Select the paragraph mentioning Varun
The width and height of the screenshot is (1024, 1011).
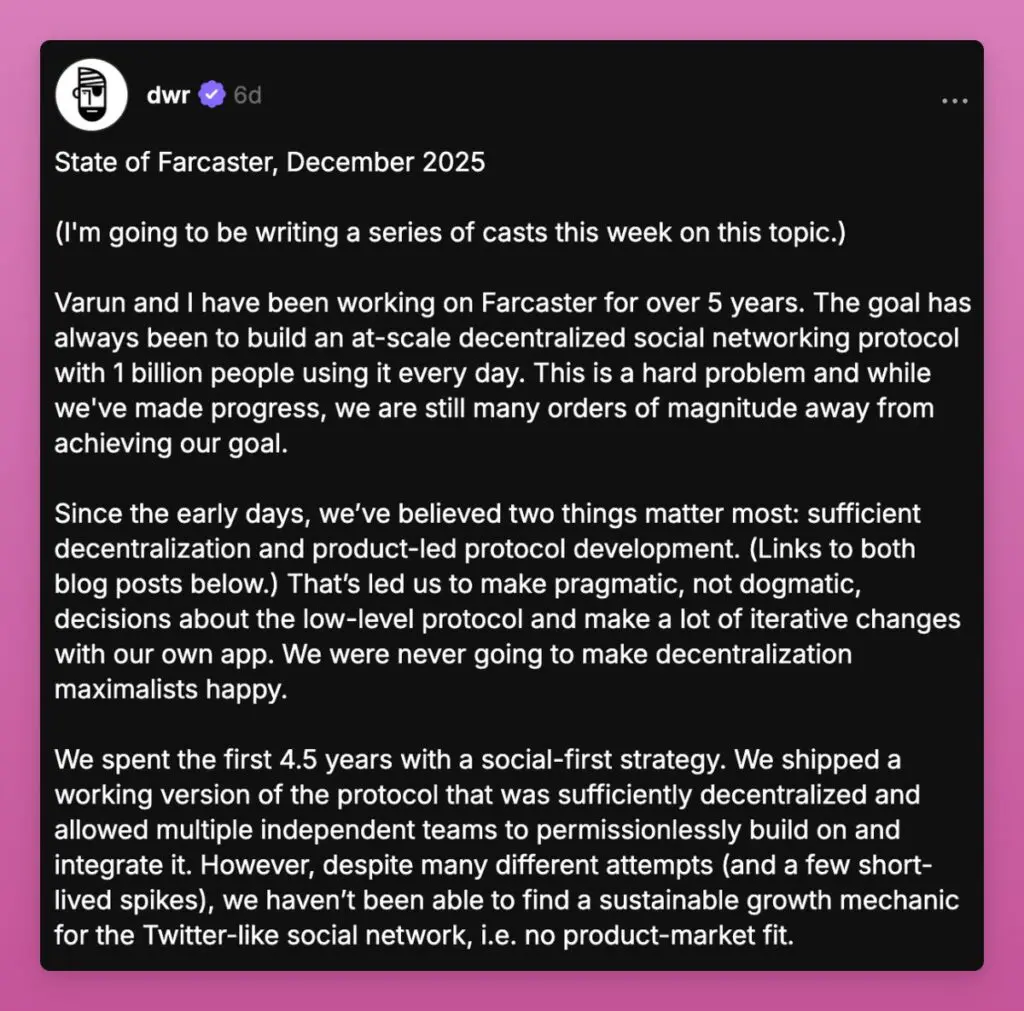(x=500, y=372)
